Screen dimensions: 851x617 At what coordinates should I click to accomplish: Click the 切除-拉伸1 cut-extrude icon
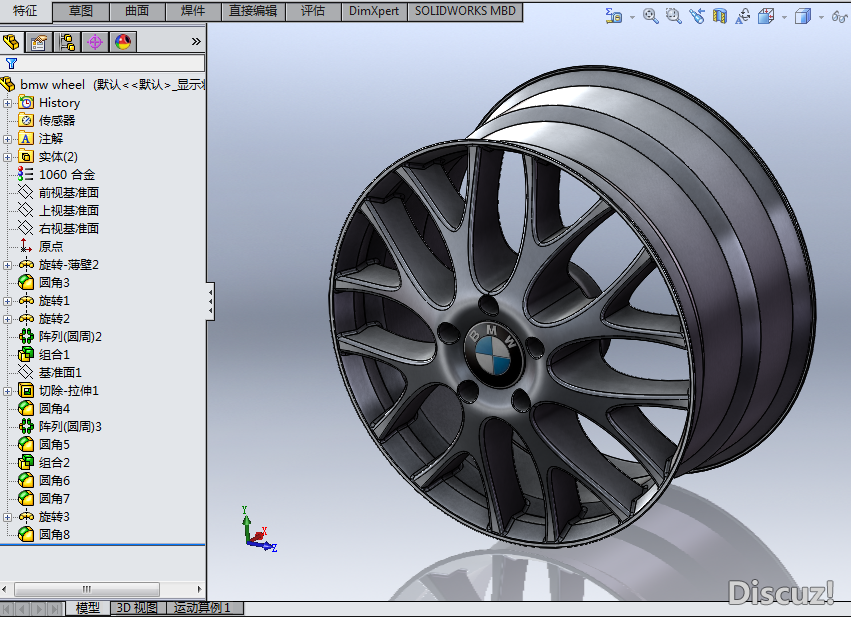pyautogui.click(x=26, y=390)
